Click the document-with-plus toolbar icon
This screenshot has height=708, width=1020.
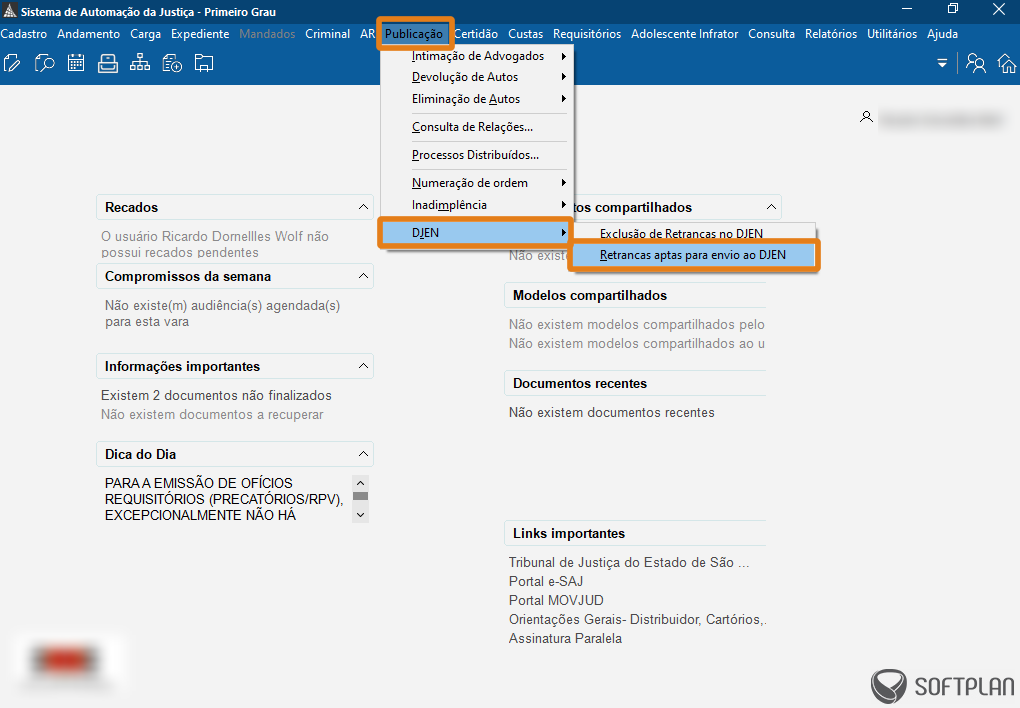tap(172, 63)
